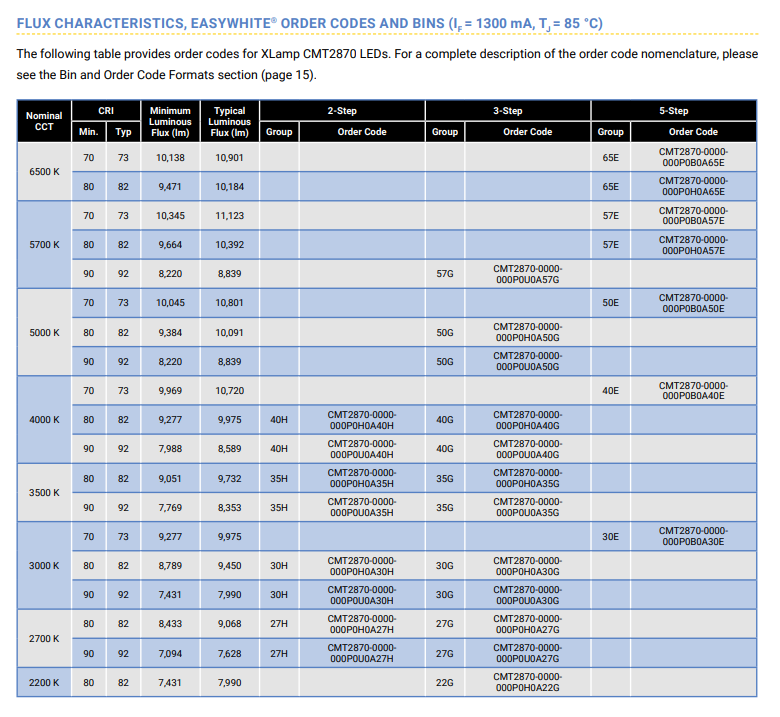780x717 pixels.
Task: Click order code CMT2870-0000-000P0B0A65E
Action: (x=693, y=157)
